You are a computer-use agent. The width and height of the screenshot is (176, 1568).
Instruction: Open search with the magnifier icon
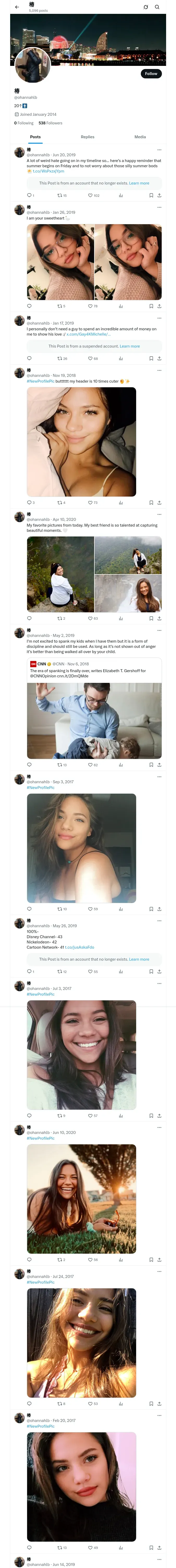(157, 7)
